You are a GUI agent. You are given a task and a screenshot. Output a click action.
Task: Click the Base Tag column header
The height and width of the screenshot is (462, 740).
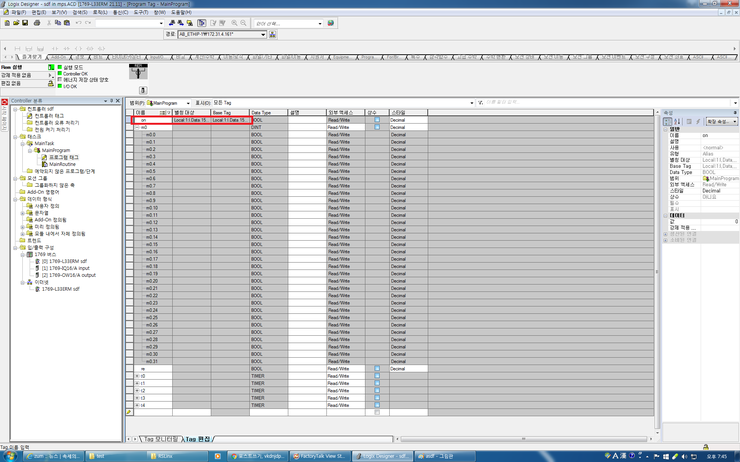230,113
